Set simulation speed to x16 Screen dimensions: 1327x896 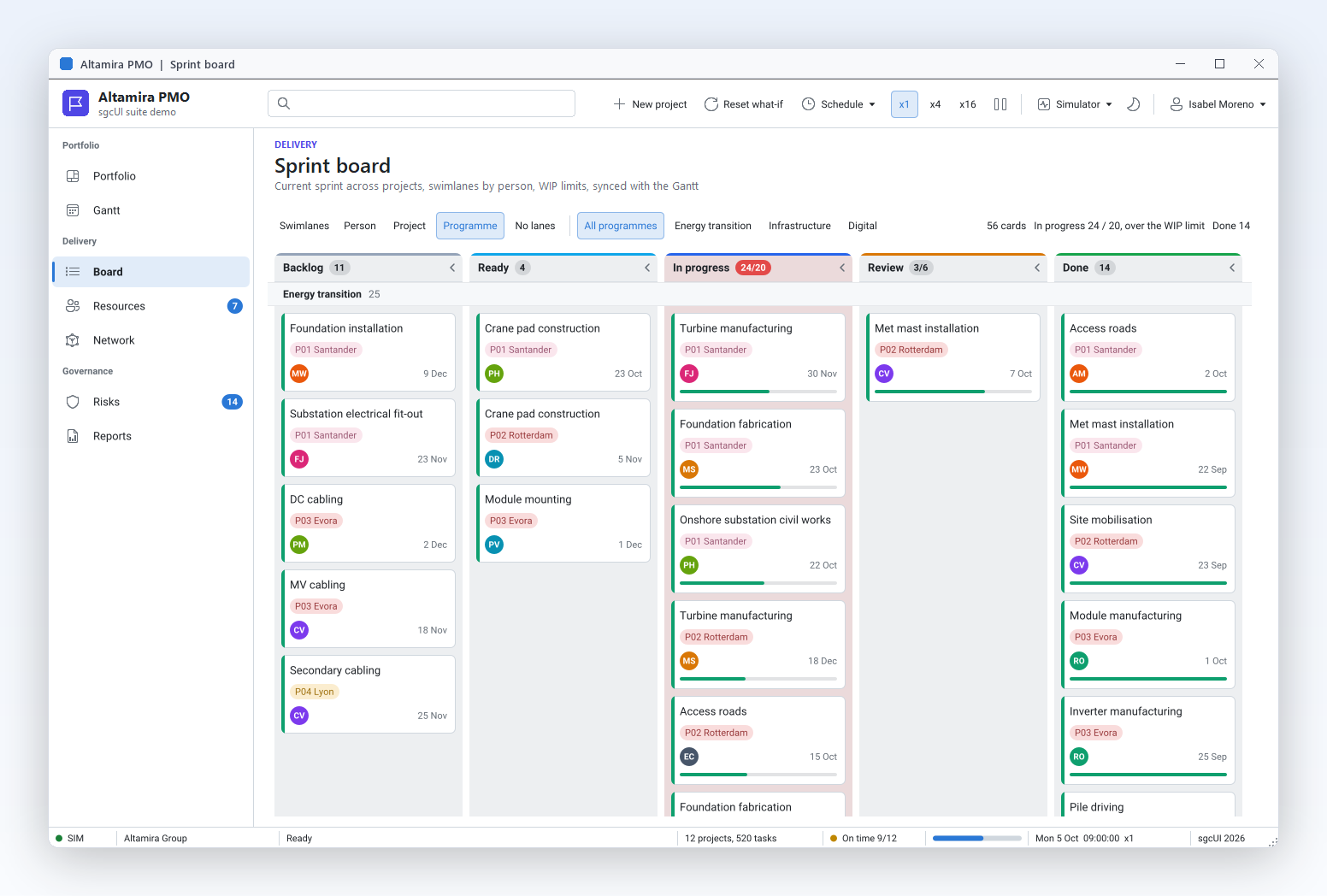point(968,104)
